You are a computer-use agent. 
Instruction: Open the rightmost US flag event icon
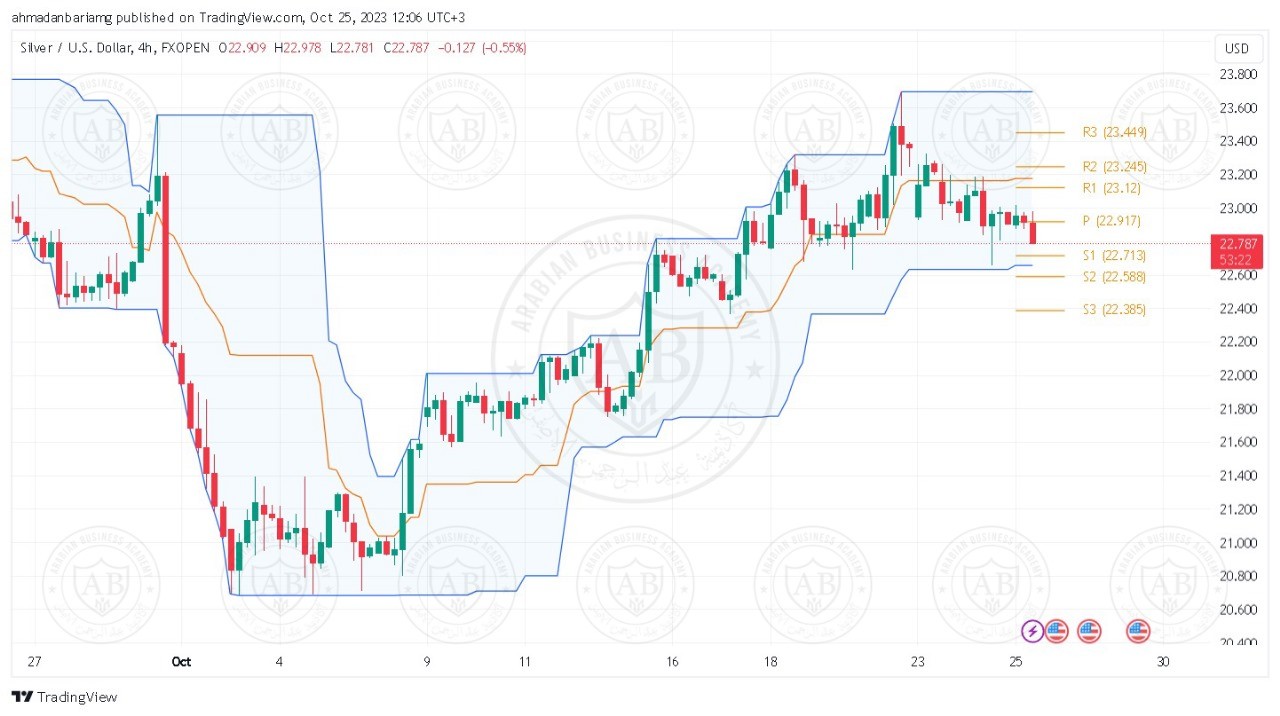pyautogui.click(x=1138, y=631)
